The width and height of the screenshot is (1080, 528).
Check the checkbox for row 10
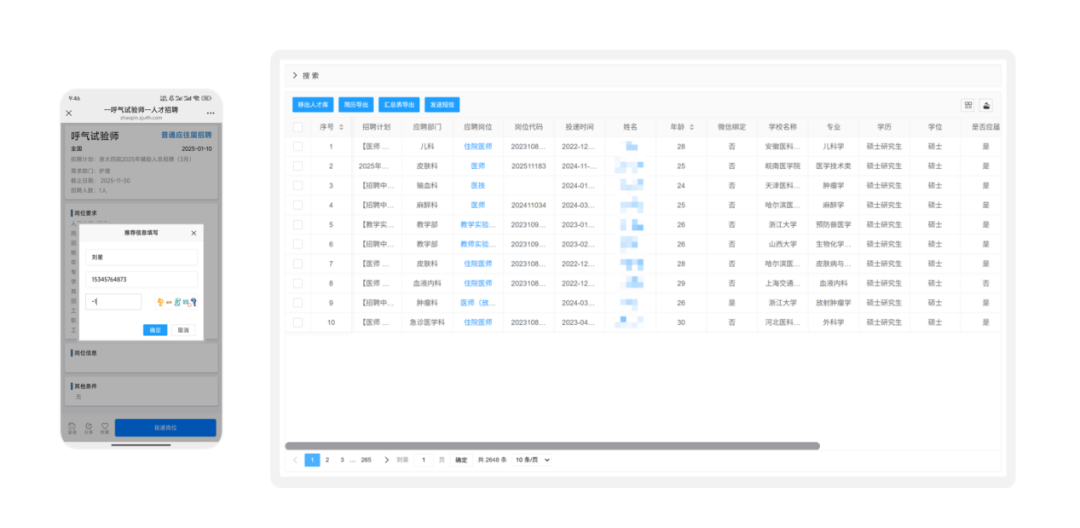click(x=298, y=322)
